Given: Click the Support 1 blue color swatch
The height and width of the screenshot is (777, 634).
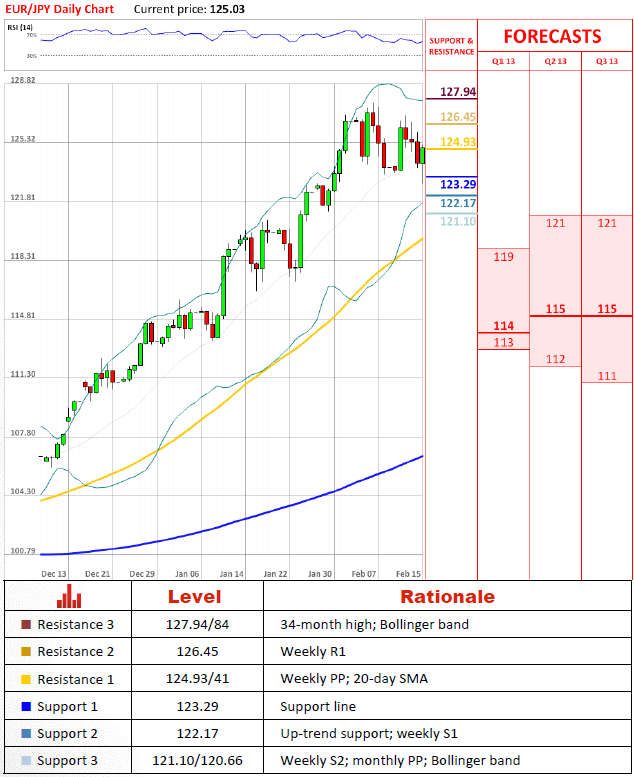Looking at the screenshot, I should click(26, 707).
